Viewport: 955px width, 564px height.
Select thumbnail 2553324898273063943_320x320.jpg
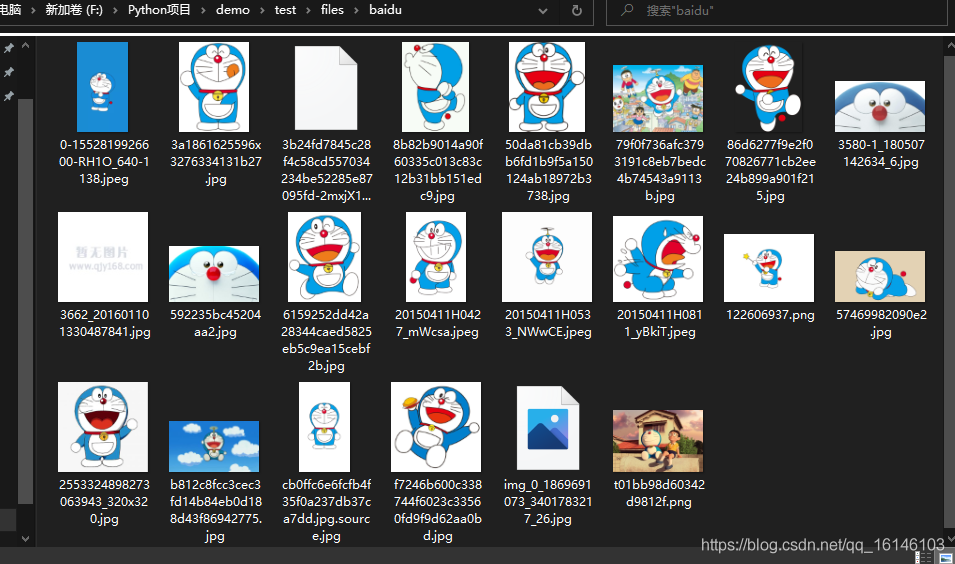click(103, 426)
